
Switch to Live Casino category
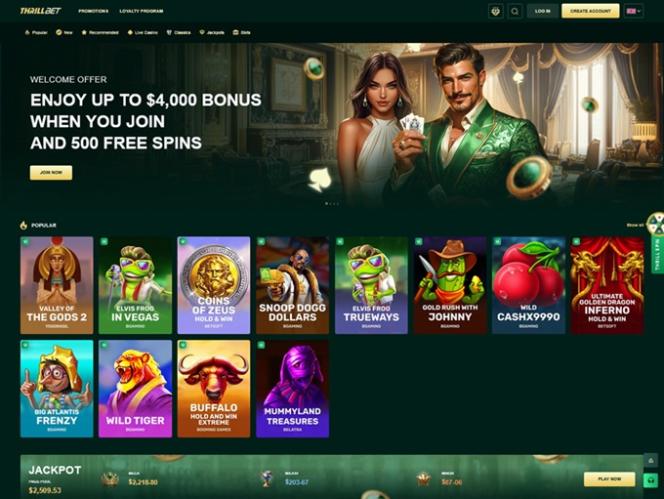coord(143,32)
